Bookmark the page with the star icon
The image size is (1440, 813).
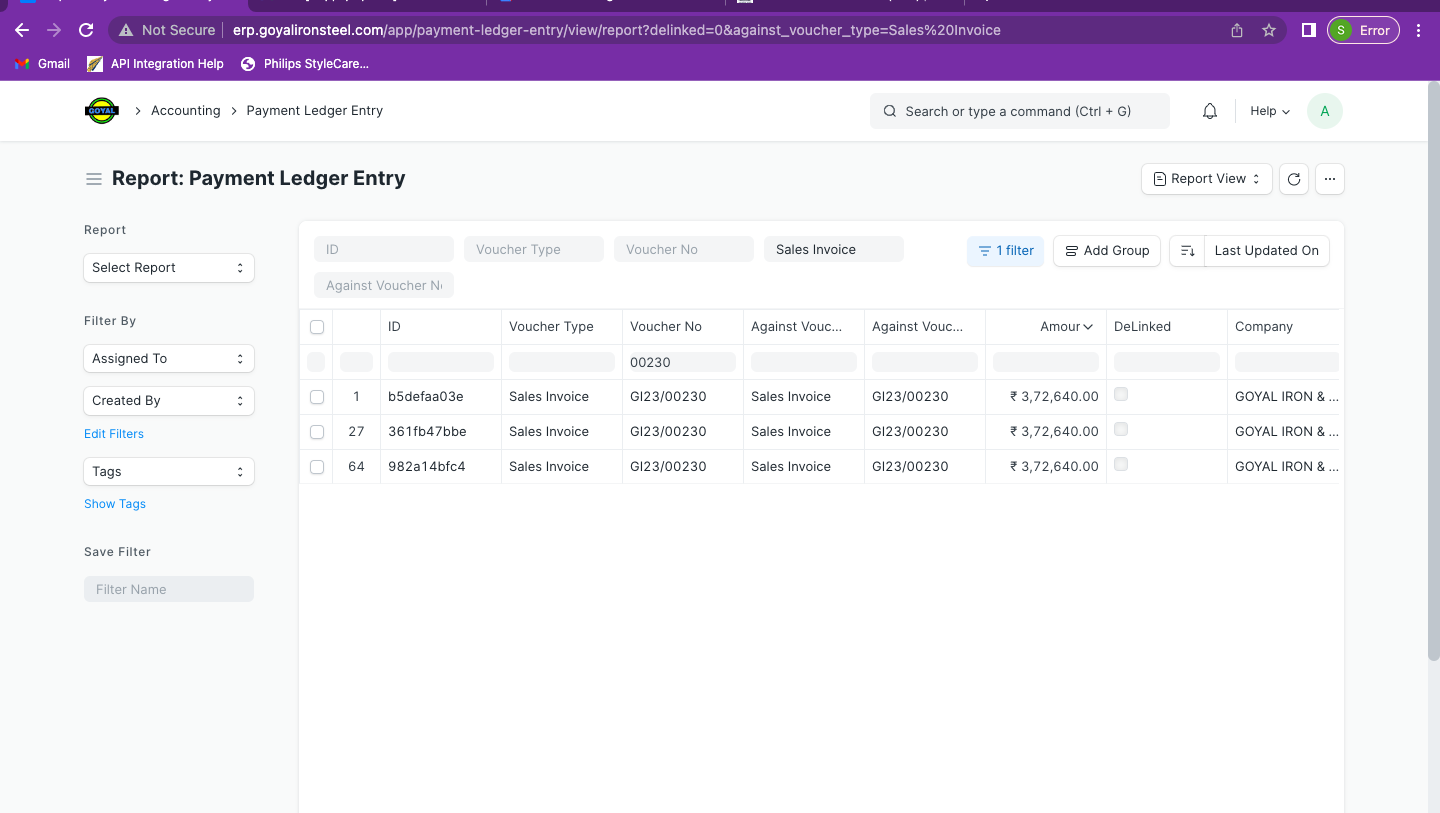point(1269,30)
